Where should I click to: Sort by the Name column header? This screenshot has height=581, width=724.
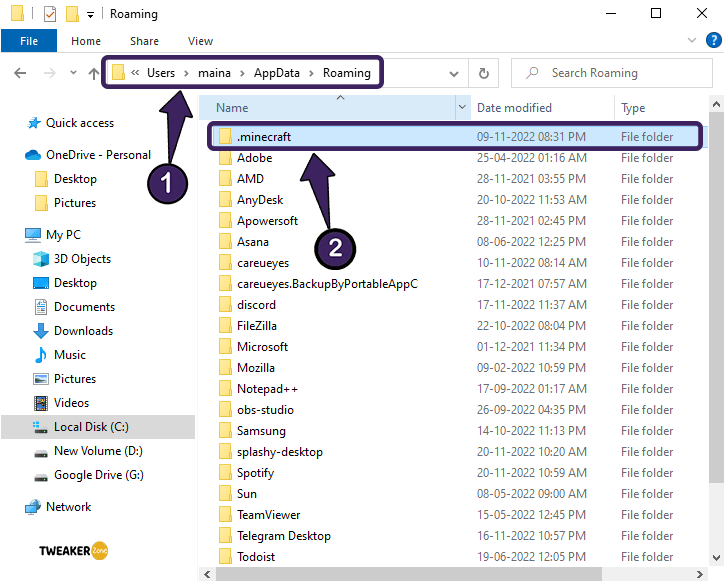(232, 108)
